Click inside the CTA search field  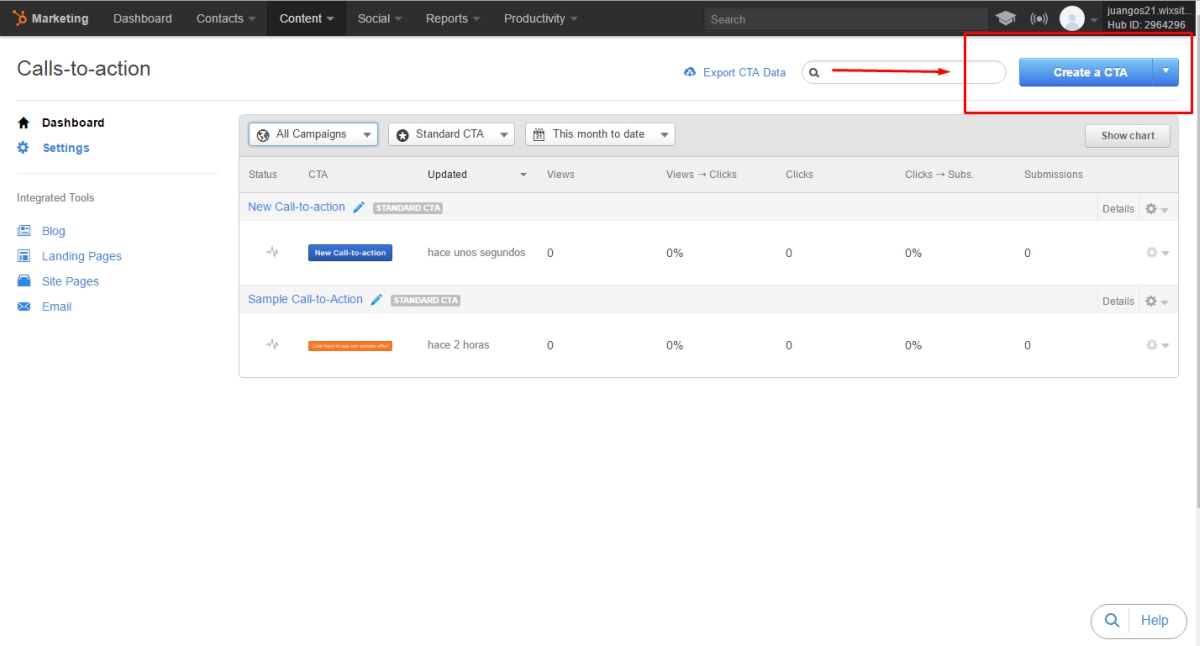(x=900, y=72)
